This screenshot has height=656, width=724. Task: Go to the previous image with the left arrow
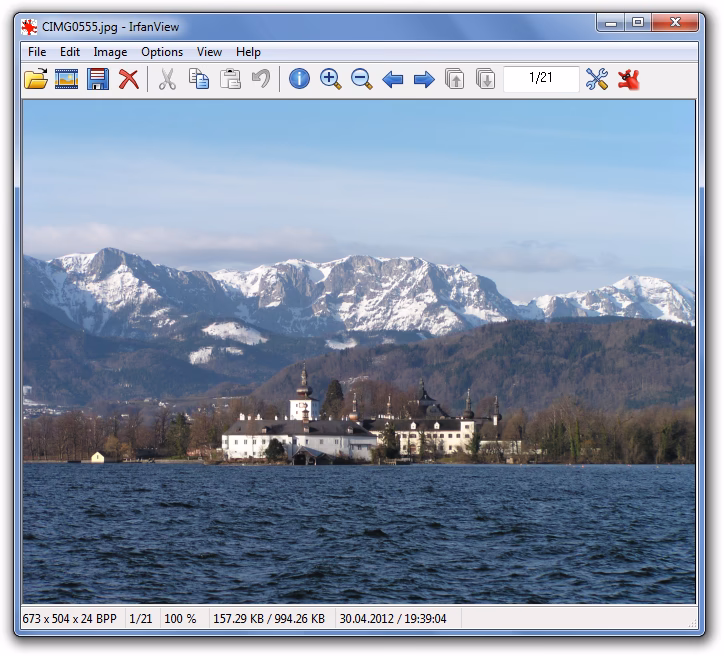click(x=393, y=79)
